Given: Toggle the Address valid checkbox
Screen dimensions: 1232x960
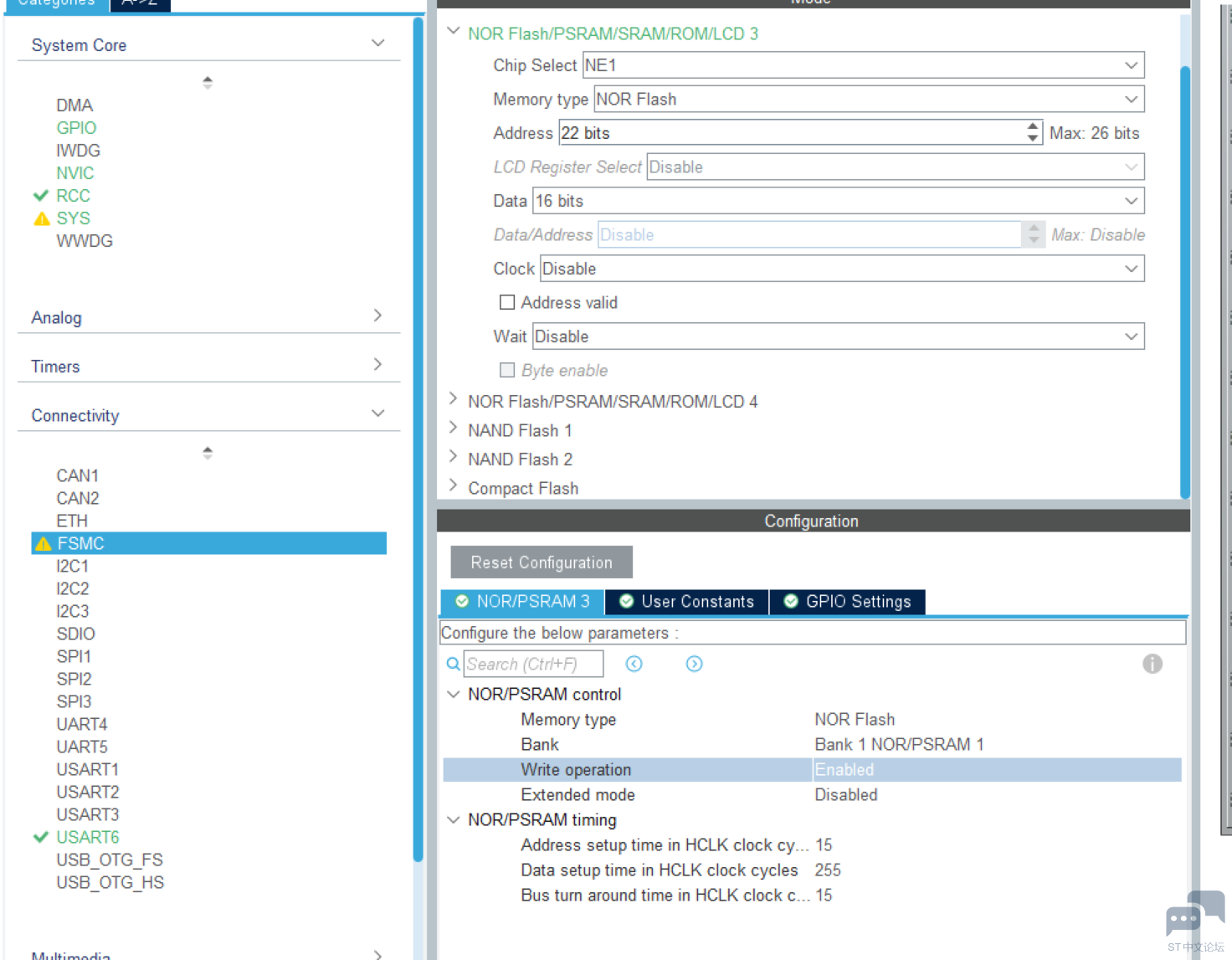Looking at the screenshot, I should [507, 302].
